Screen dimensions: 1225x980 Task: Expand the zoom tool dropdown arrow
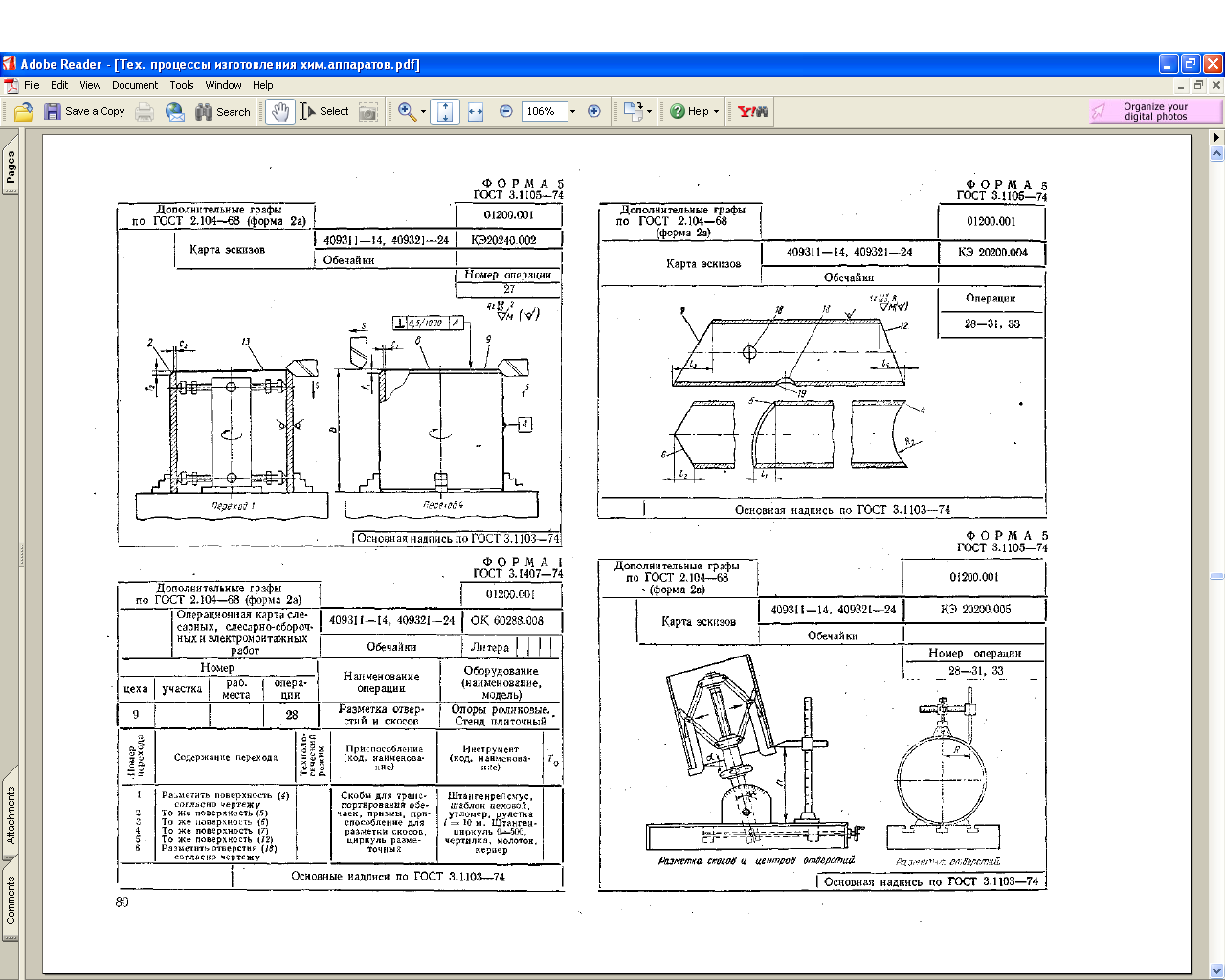pyautogui.click(x=423, y=112)
